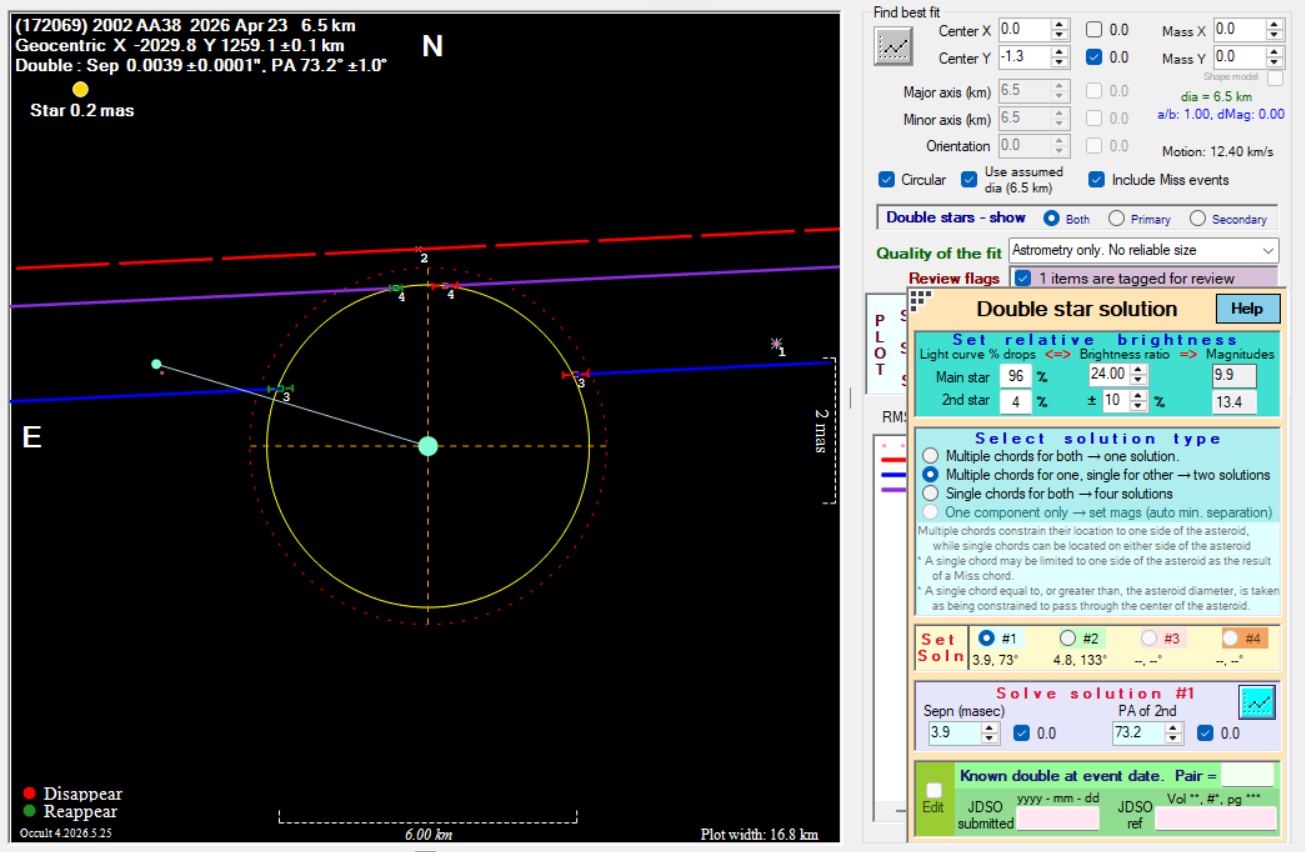Click the Brightness ratio 24.00 field

pyautogui.click(x=1109, y=374)
